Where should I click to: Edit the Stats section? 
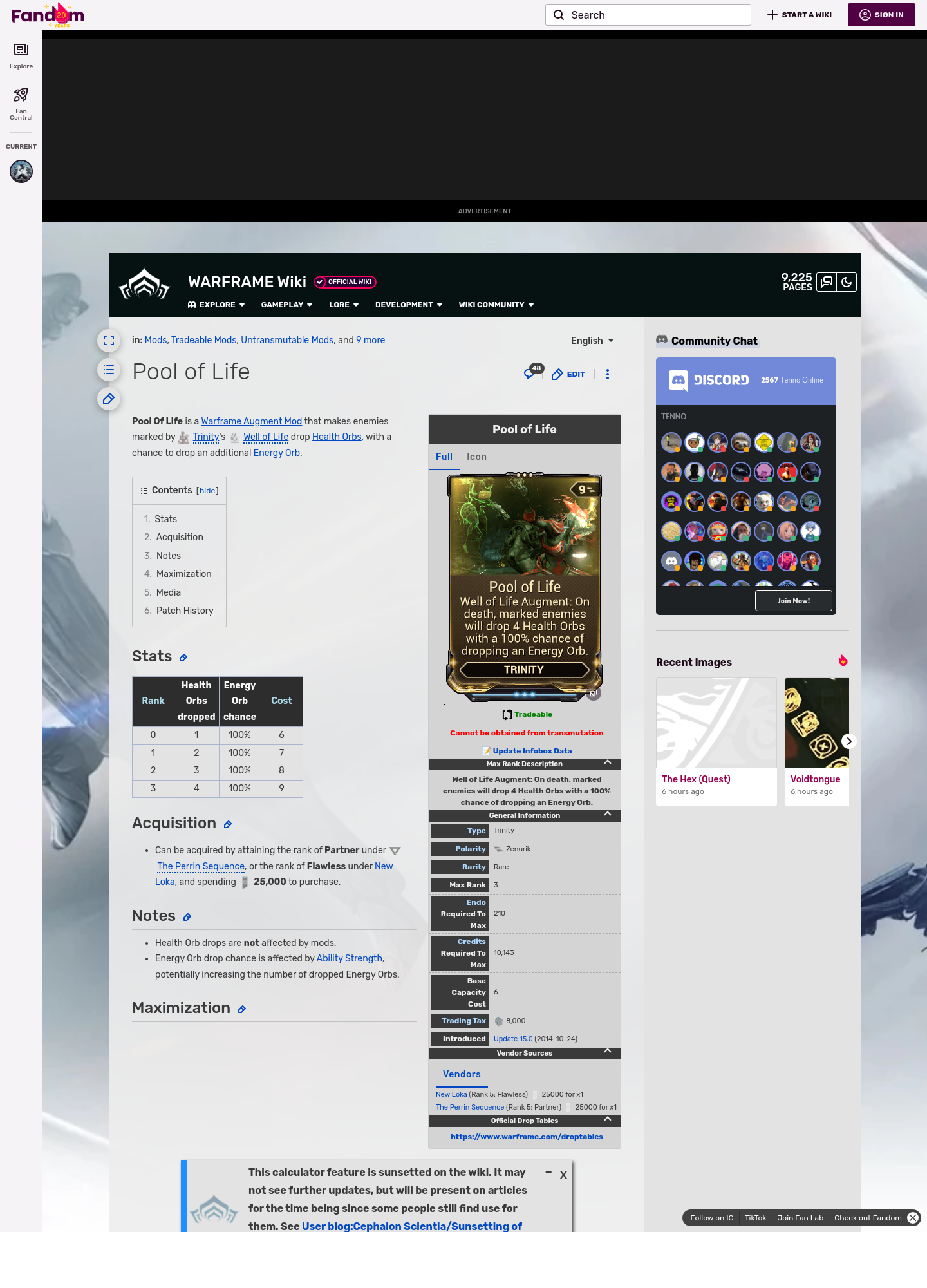(x=183, y=658)
